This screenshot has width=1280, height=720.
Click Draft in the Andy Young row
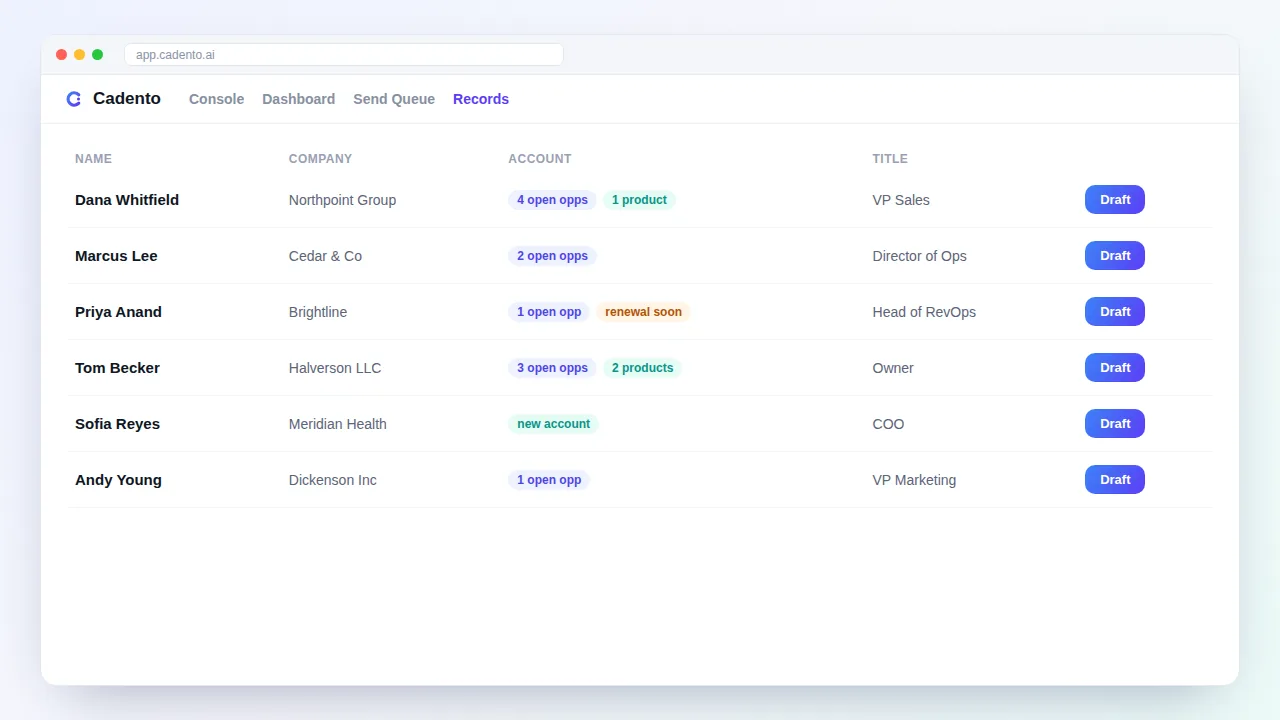coord(1115,480)
